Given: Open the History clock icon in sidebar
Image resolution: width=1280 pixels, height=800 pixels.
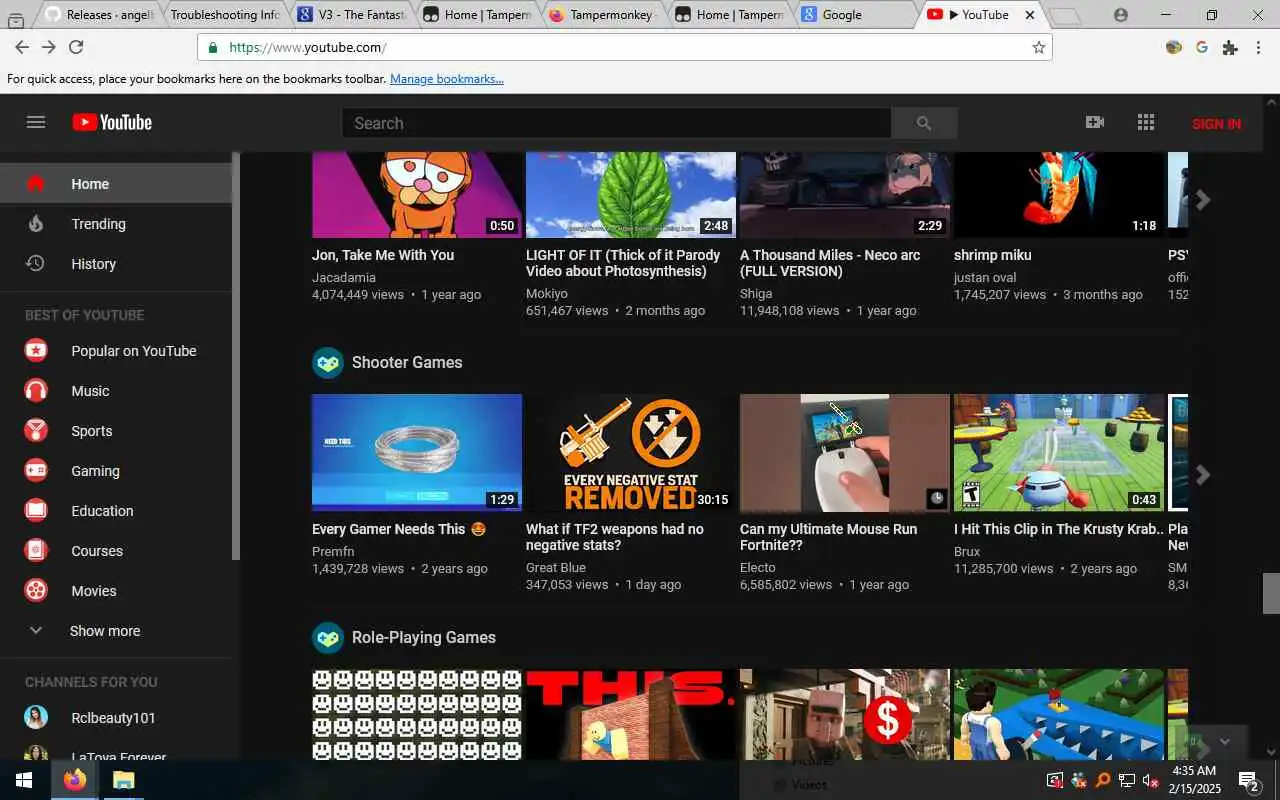Looking at the screenshot, I should (x=35, y=263).
